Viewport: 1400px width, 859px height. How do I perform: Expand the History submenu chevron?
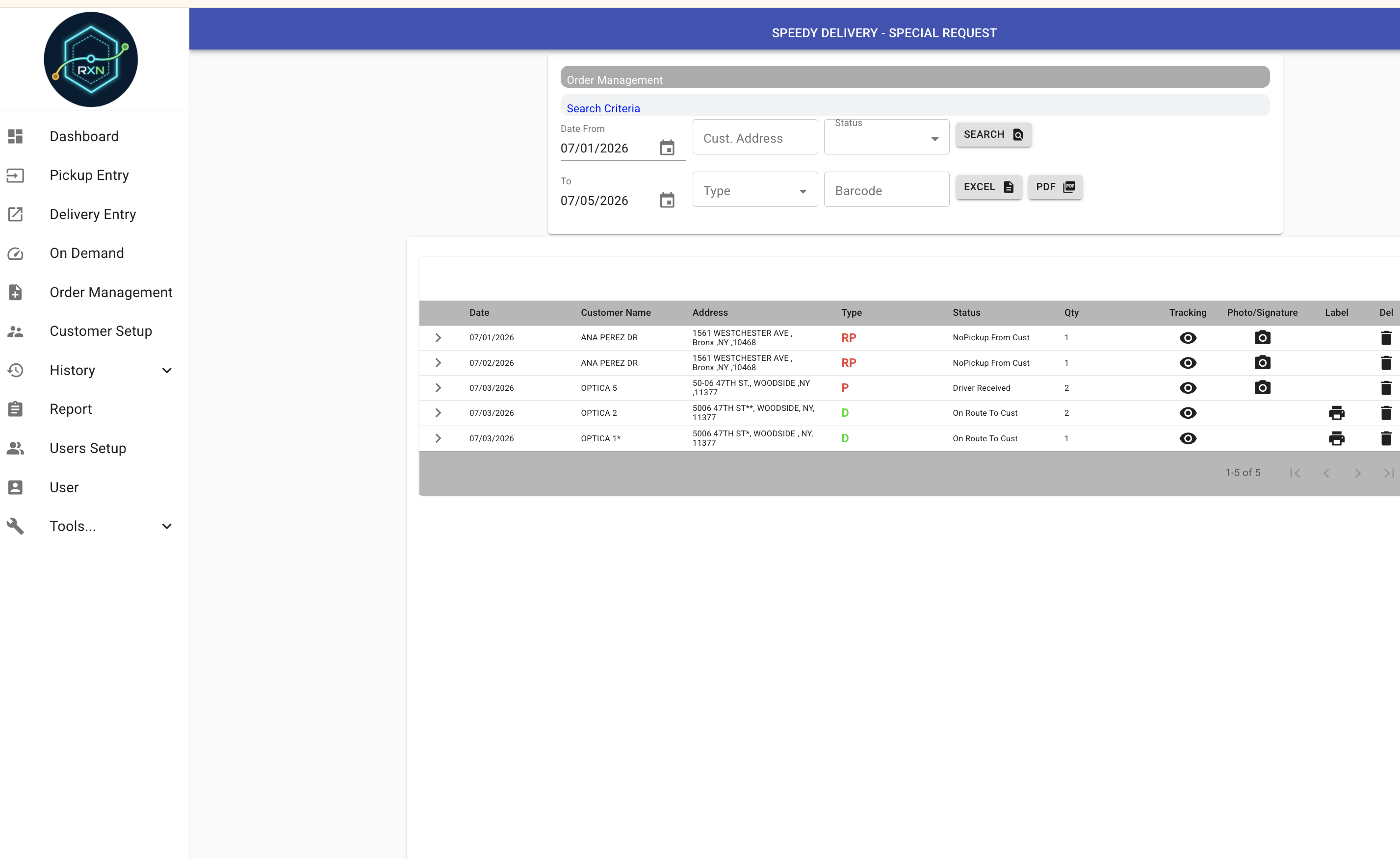coord(167,370)
